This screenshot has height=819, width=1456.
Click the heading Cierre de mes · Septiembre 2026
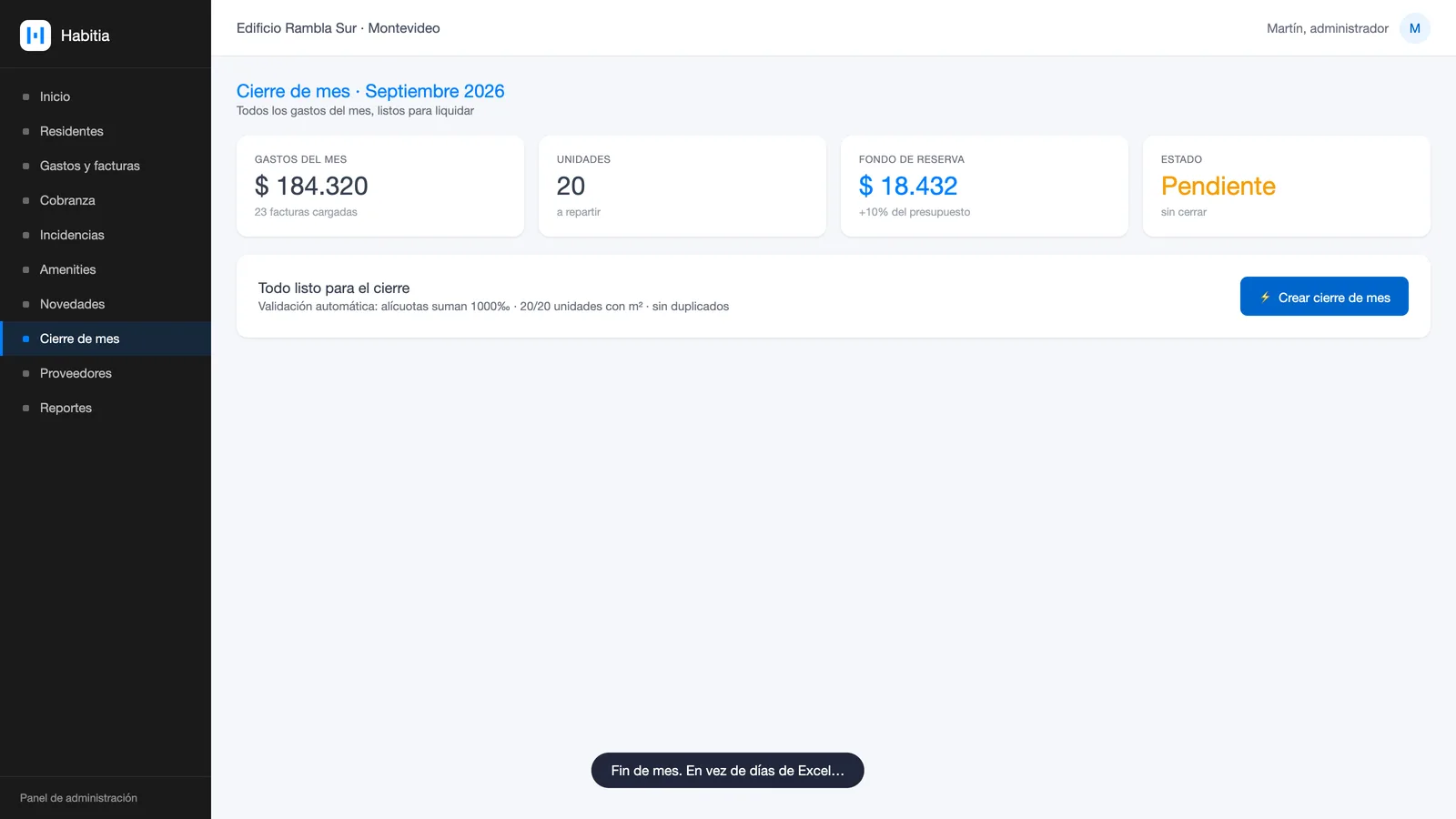click(x=370, y=91)
